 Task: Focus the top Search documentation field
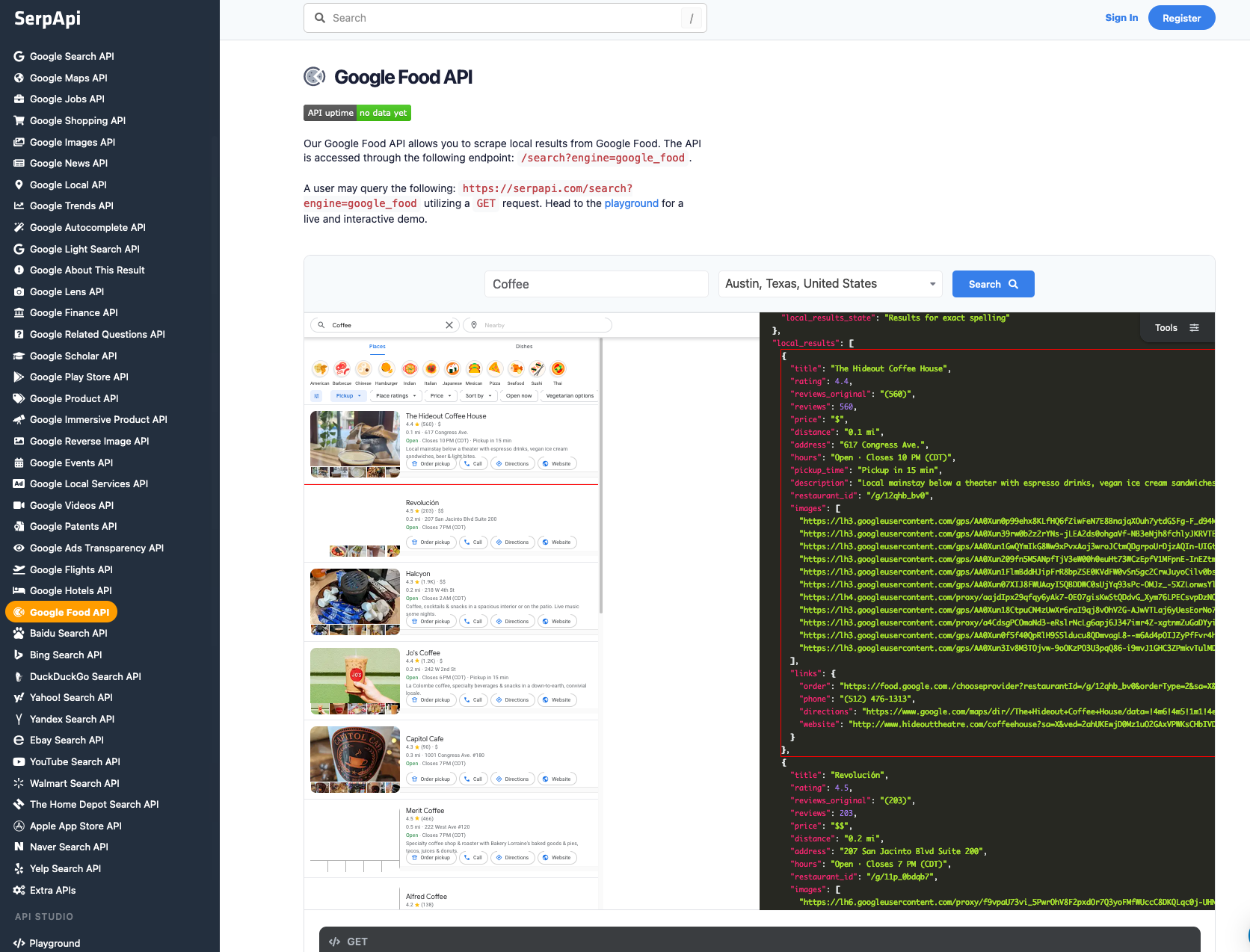(x=505, y=18)
